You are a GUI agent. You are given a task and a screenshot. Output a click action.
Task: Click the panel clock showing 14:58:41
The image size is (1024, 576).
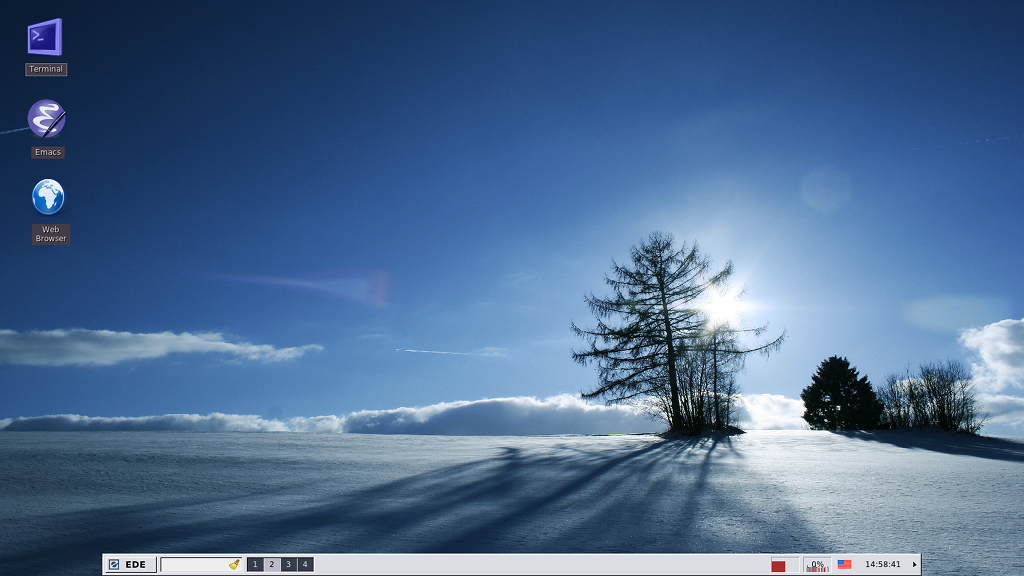tap(883, 564)
